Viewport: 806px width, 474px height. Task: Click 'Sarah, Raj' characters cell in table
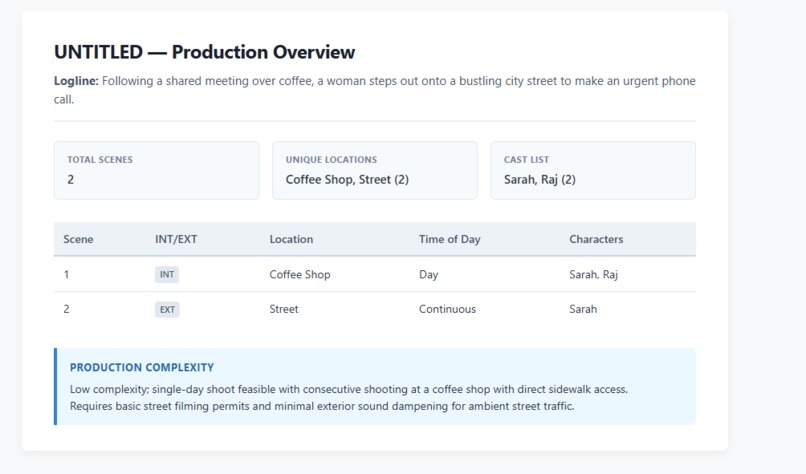click(593, 275)
